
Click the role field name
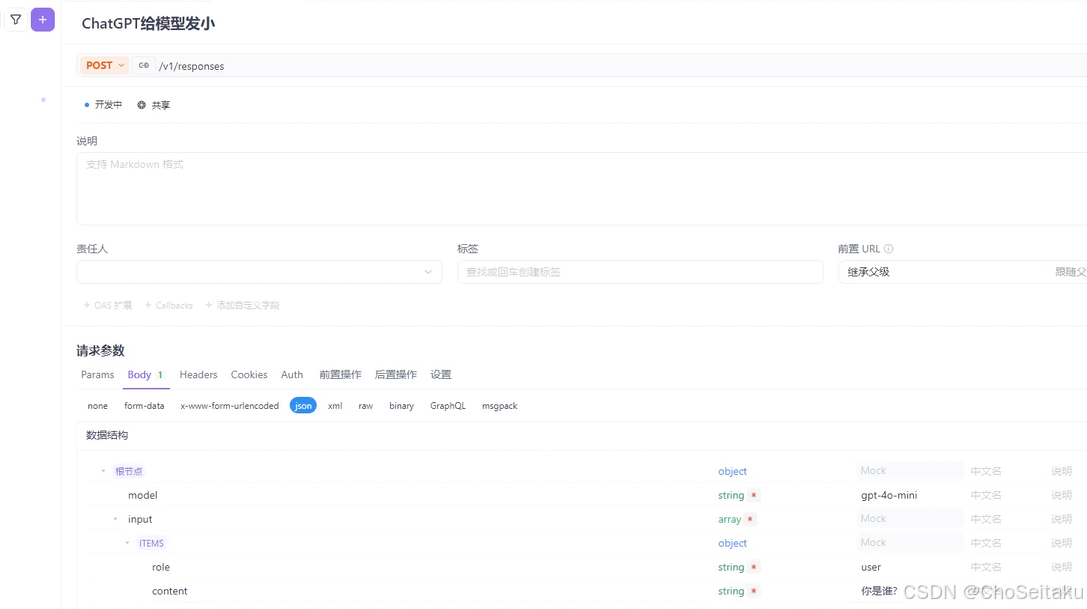[x=161, y=567]
